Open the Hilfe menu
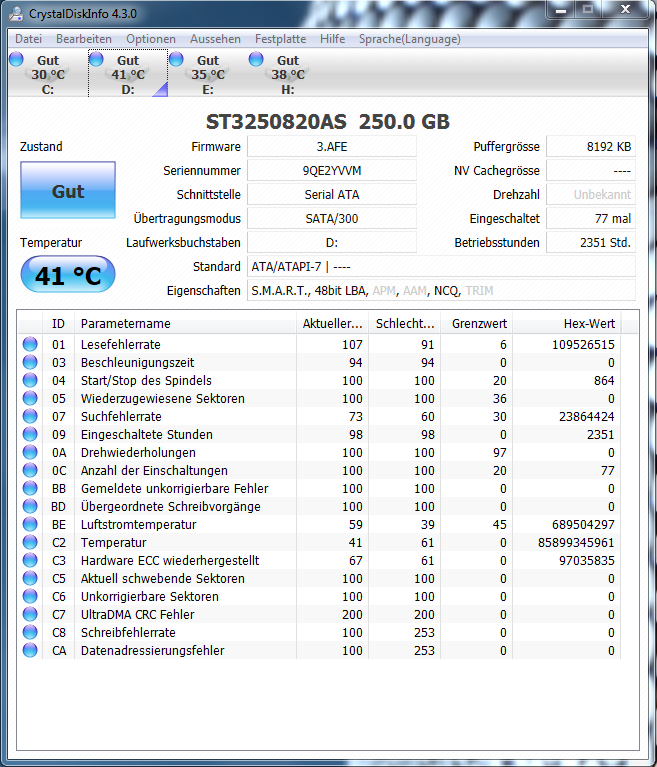 click(333, 39)
